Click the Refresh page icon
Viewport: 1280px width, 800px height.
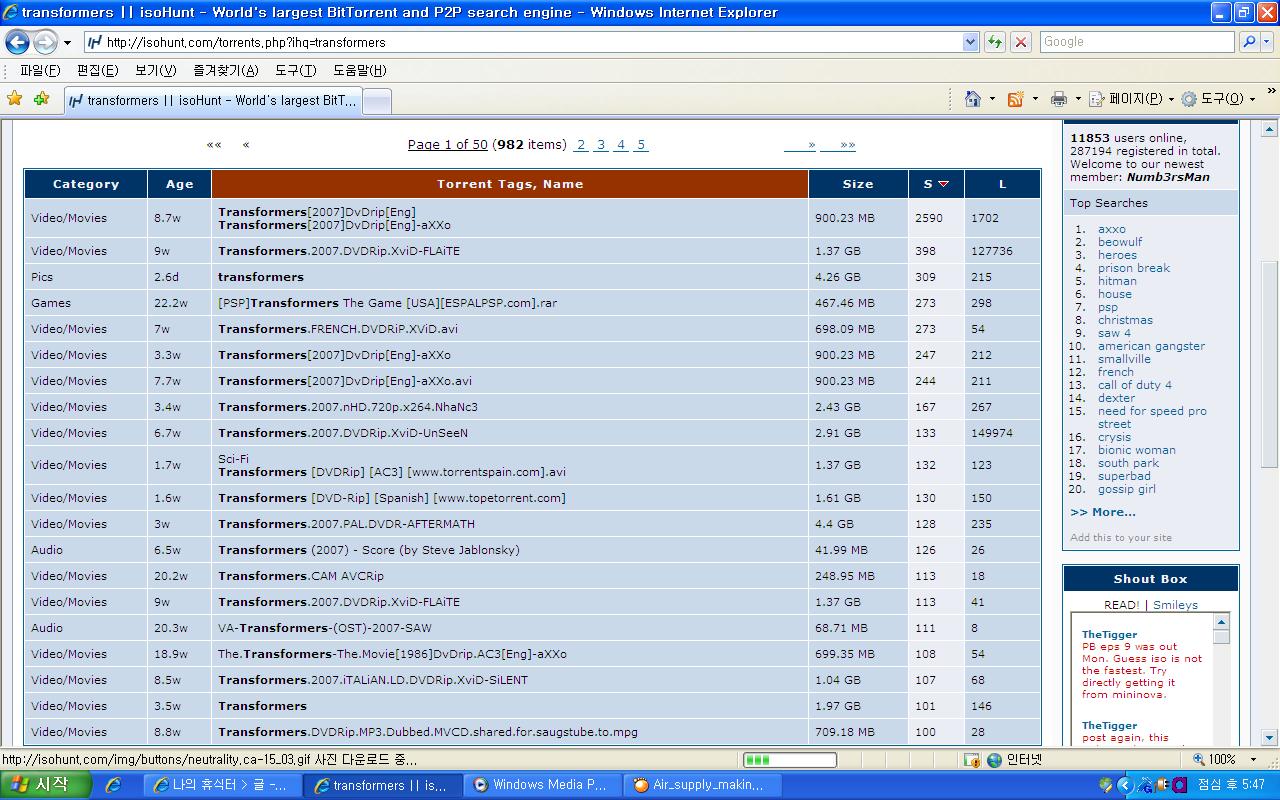pos(995,42)
